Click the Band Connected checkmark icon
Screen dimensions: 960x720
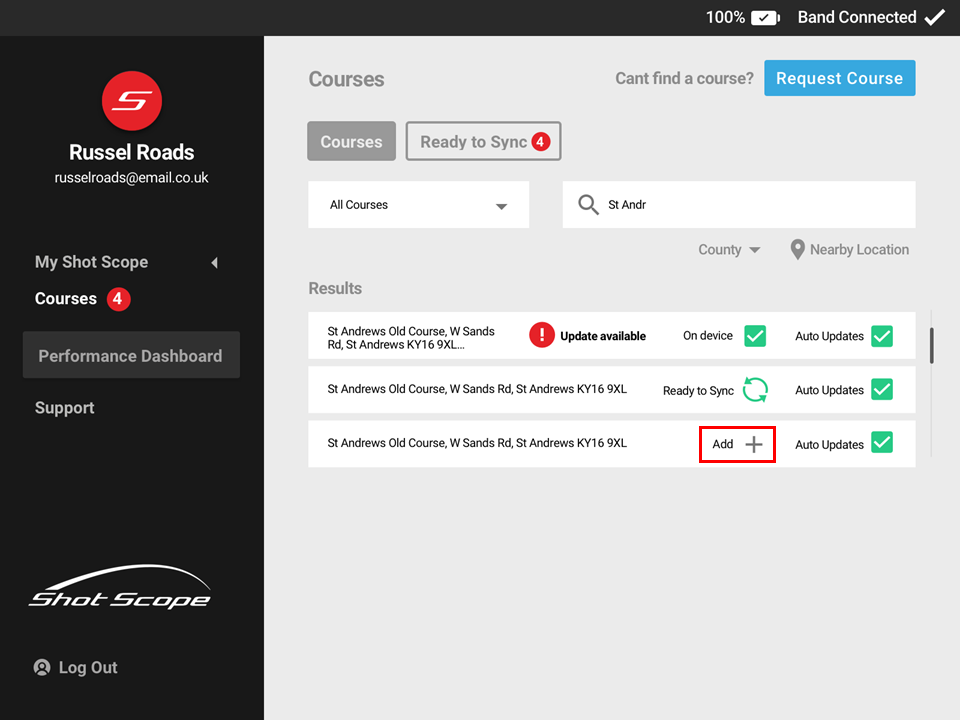click(935, 17)
